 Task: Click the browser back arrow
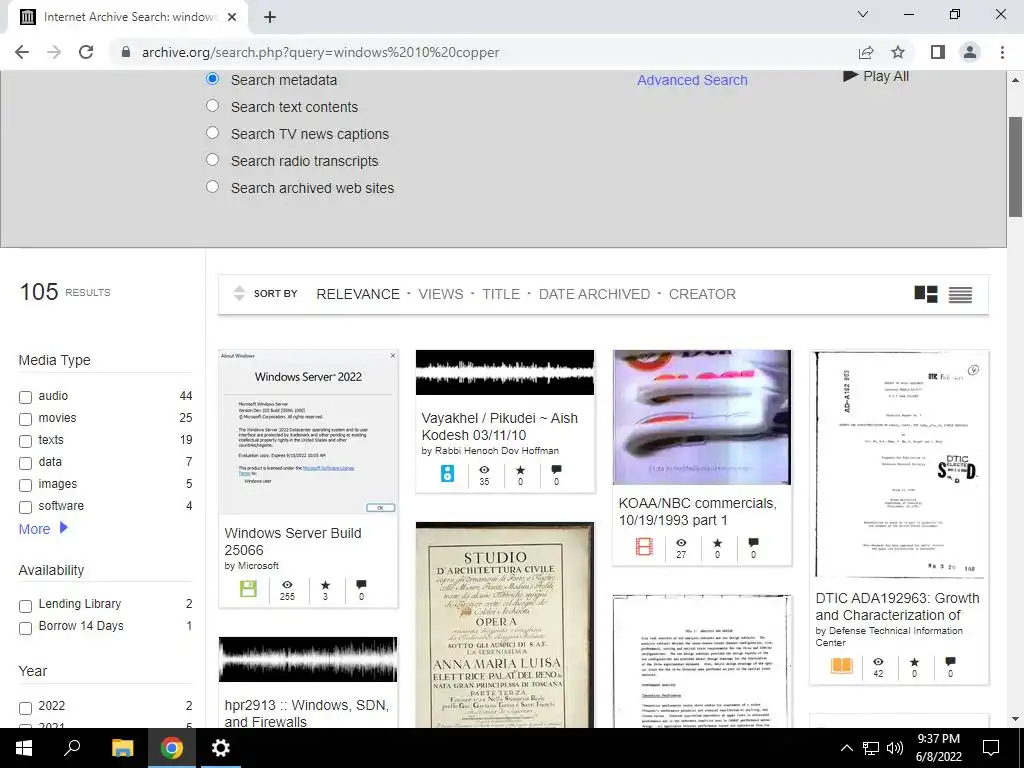coord(22,52)
